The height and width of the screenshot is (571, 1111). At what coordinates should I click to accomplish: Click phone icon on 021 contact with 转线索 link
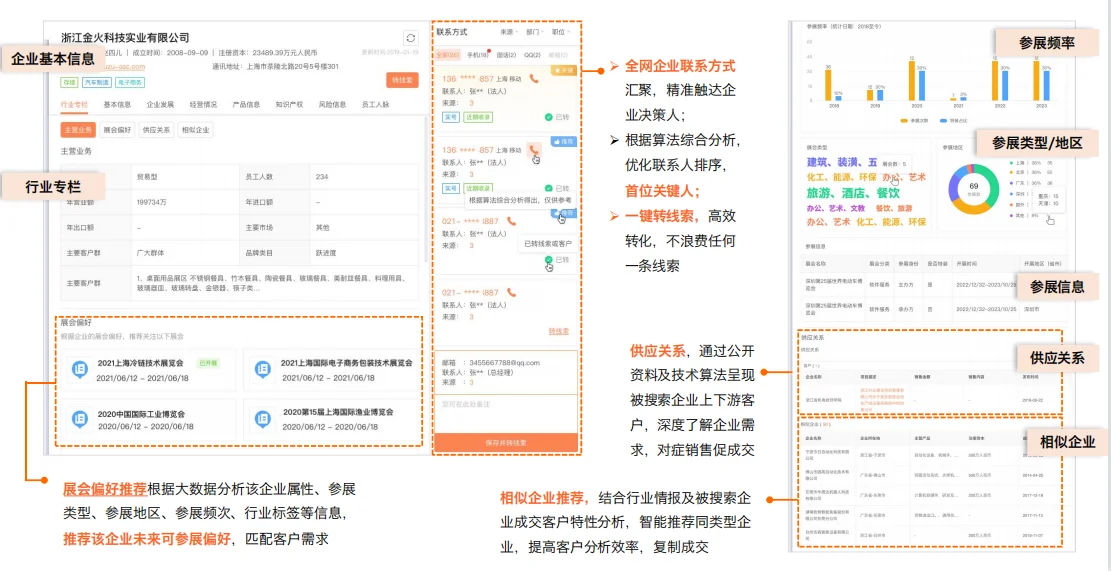512,292
